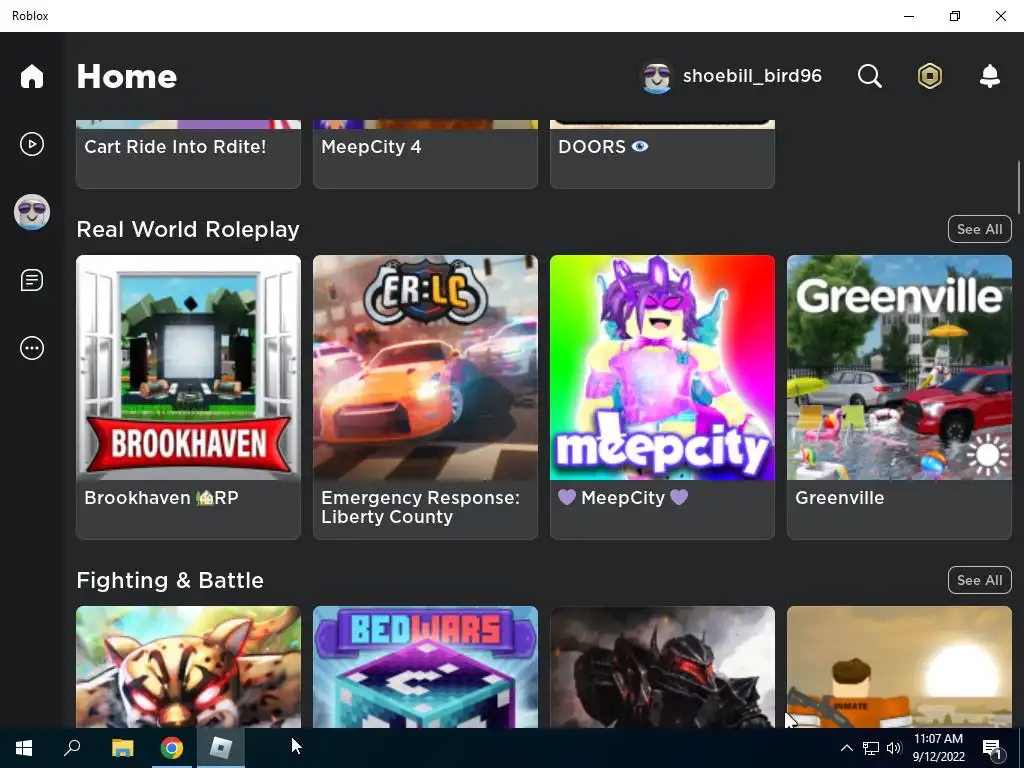Click See All for Fighting & Battle
Image resolution: width=1024 pixels, height=768 pixels.
[979, 580]
